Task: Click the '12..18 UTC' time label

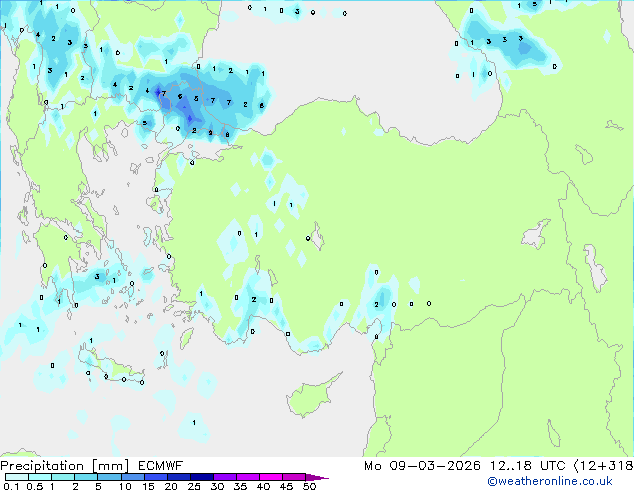Action: [x=528, y=466]
